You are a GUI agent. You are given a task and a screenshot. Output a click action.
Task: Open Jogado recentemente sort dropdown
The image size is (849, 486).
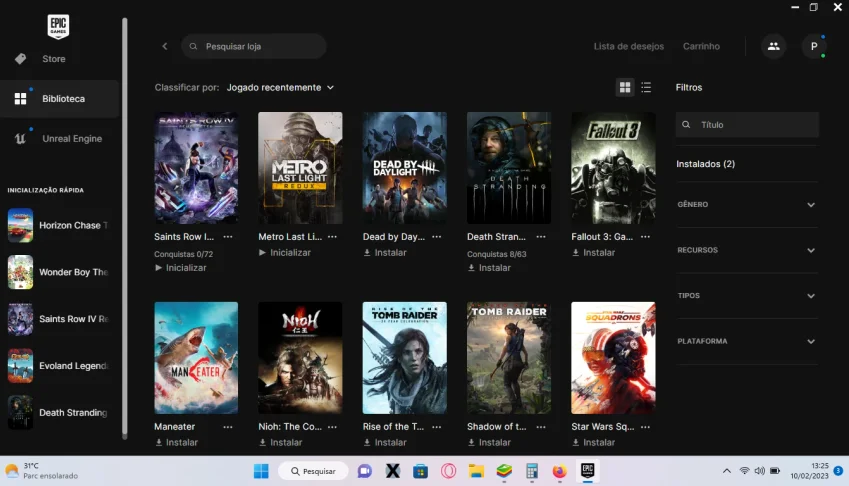click(x=280, y=87)
